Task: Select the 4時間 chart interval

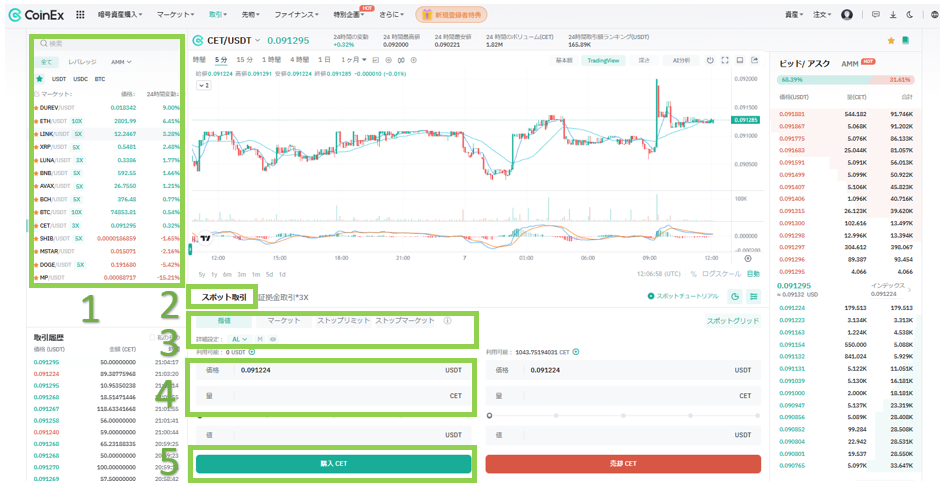Action: pos(300,60)
